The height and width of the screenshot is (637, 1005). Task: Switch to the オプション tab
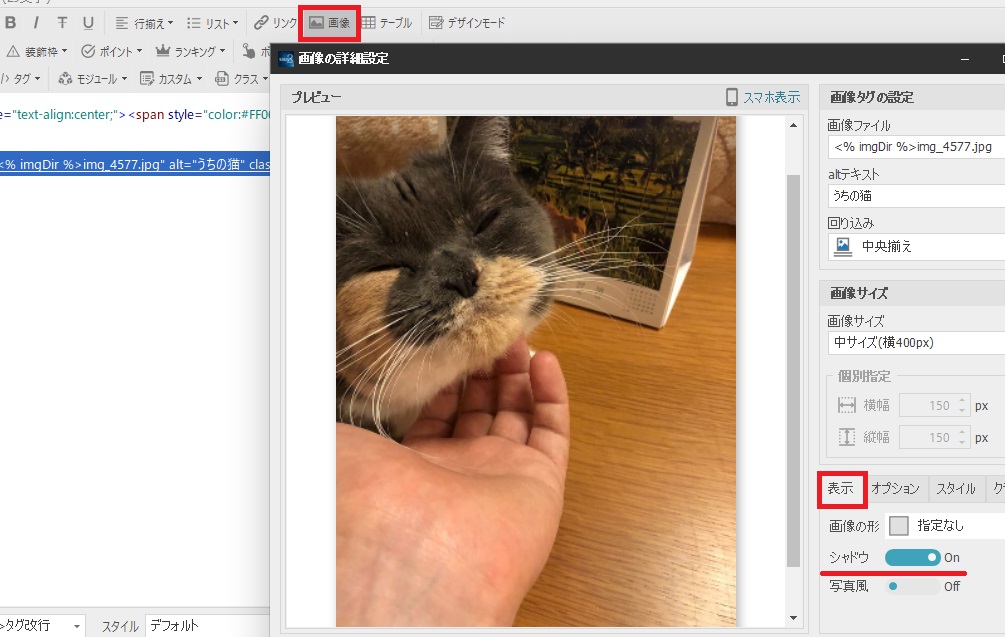[895, 489]
